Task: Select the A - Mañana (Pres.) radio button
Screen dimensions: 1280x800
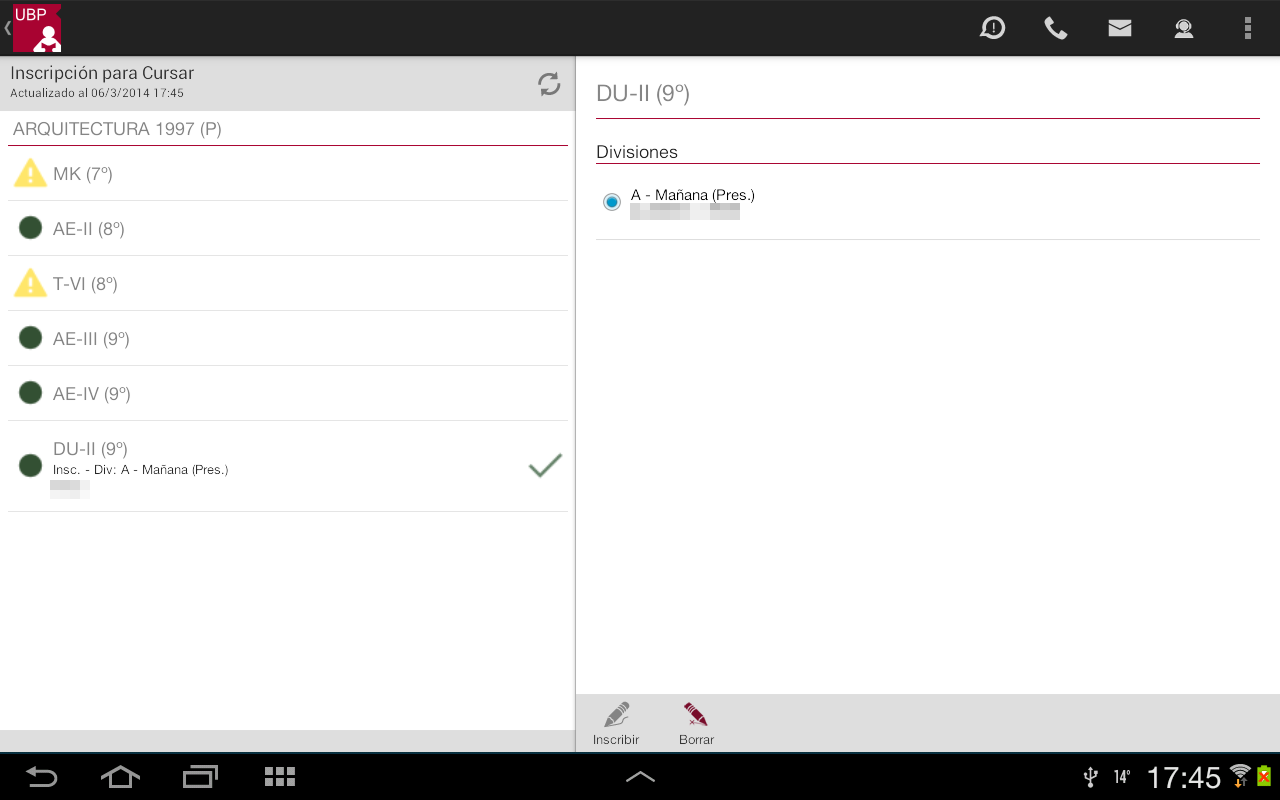Action: 612,202
